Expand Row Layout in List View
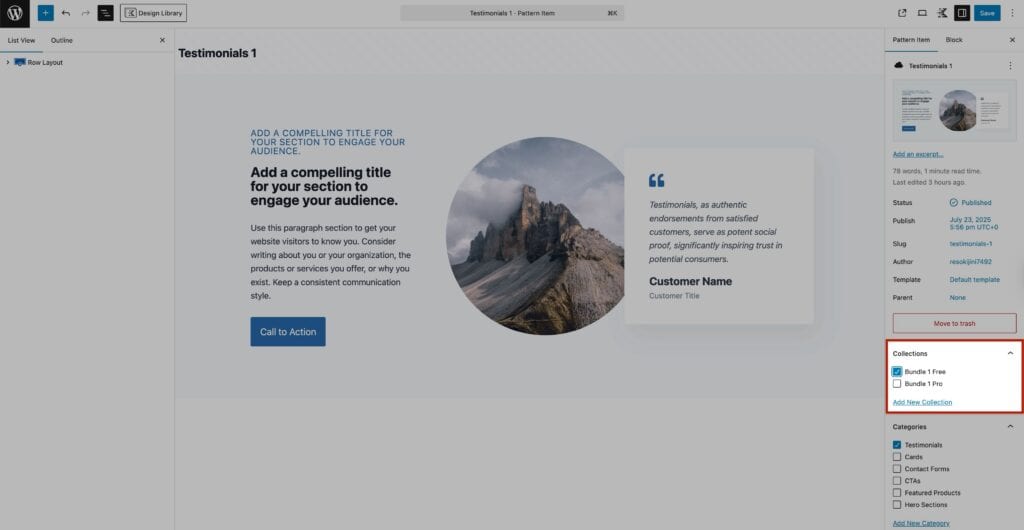This screenshot has height=530, width=1024. tap(8, 62)
